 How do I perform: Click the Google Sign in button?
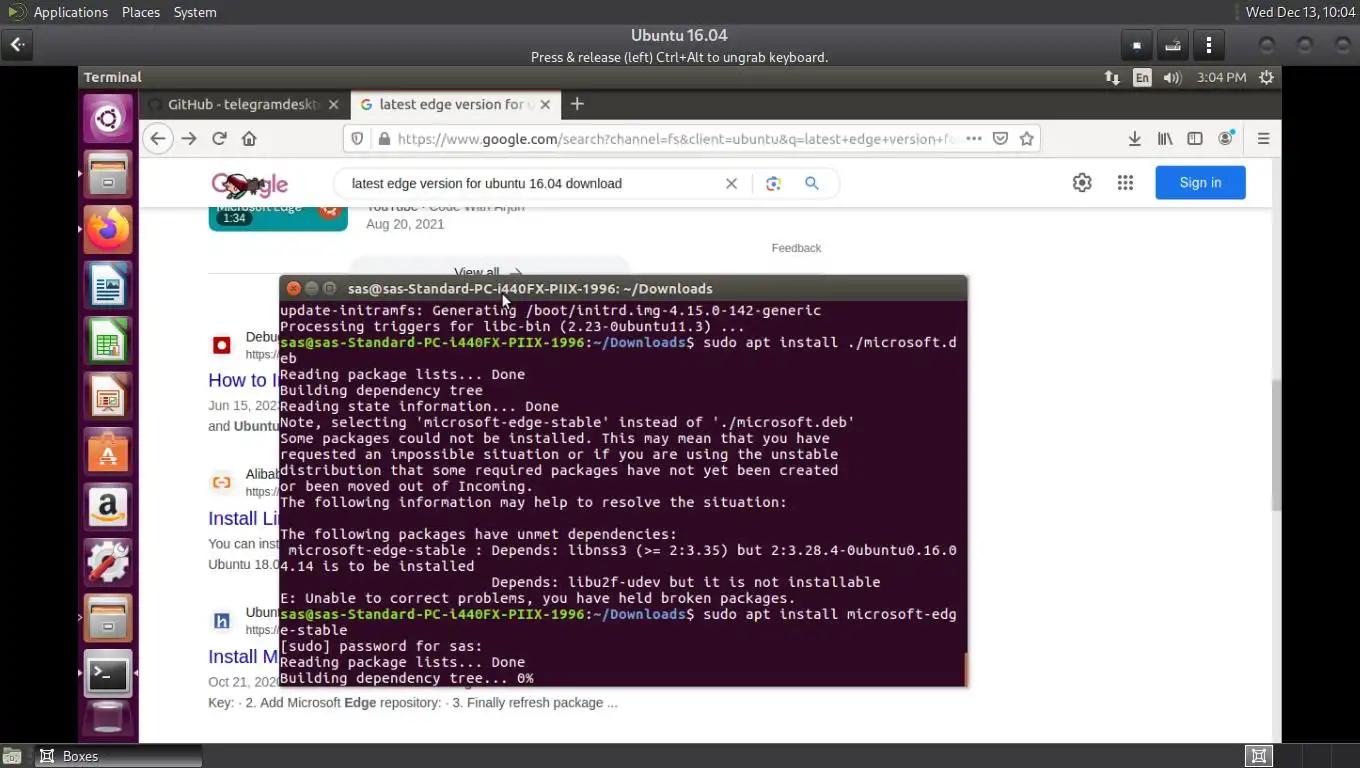[1200, 182]
